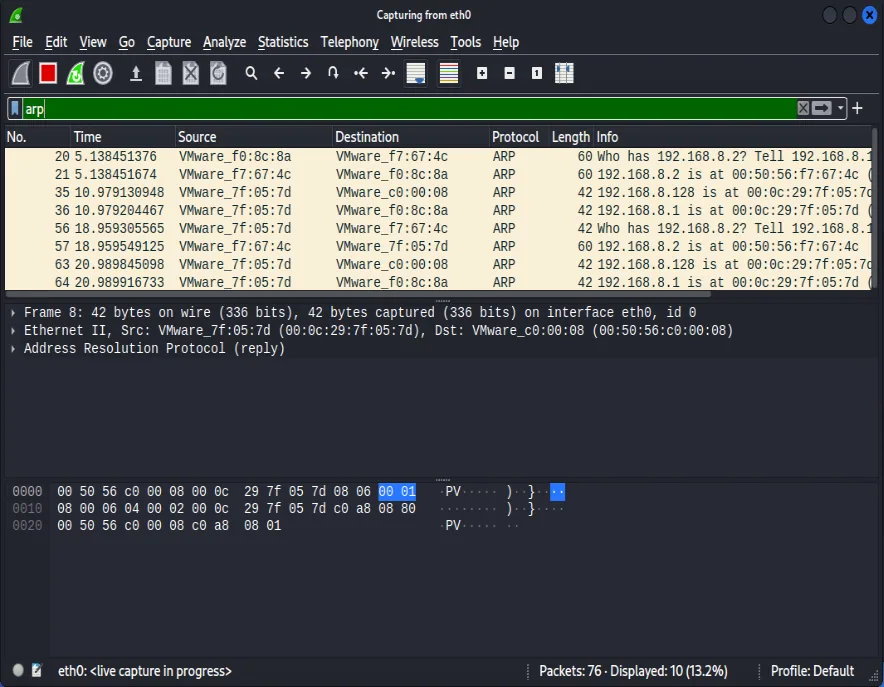The image size is (884, 687).
Task: Select packet number 56 row
Action: [x=437, y=228]
